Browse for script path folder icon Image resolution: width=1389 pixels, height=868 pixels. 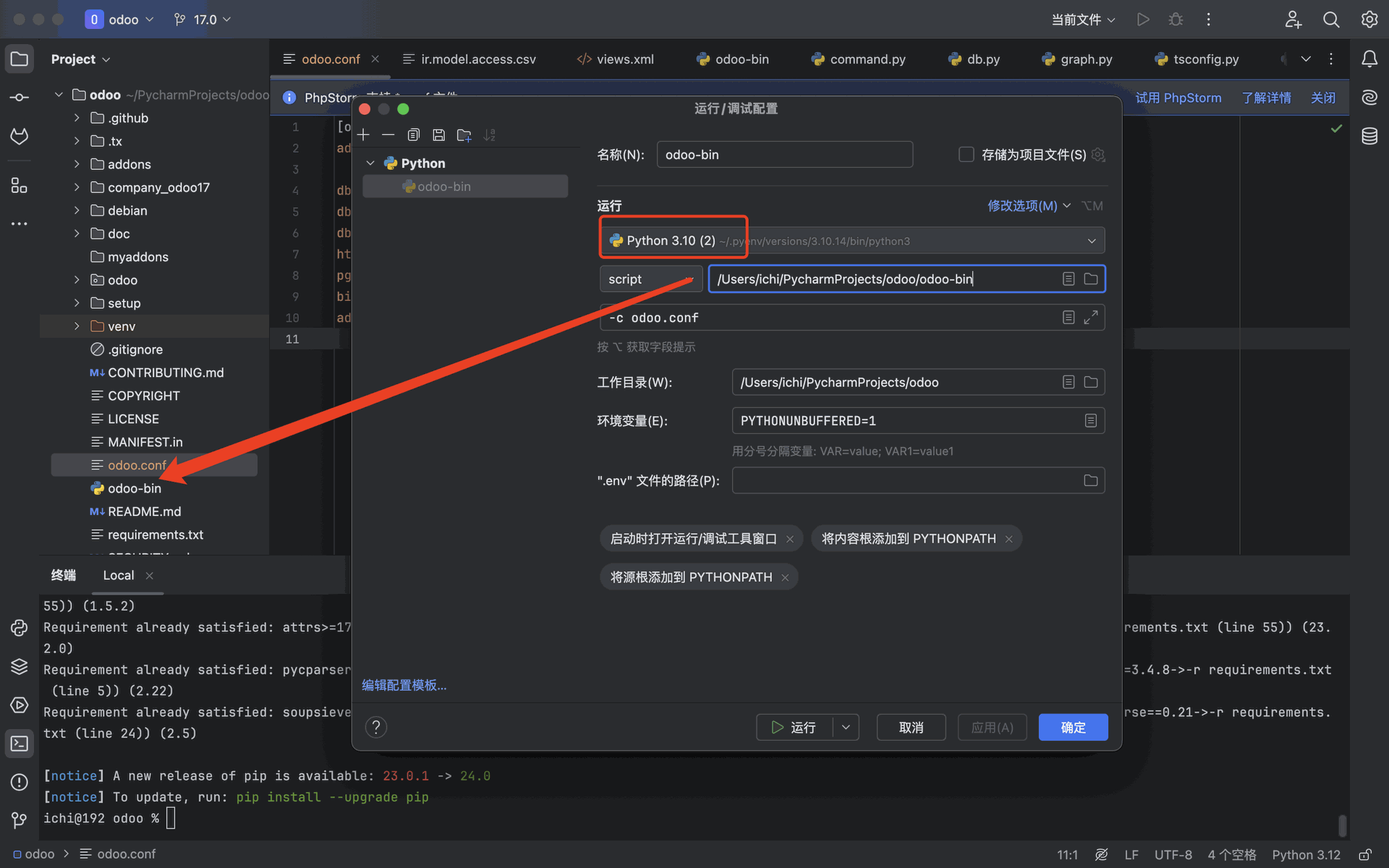[1091, 278]
